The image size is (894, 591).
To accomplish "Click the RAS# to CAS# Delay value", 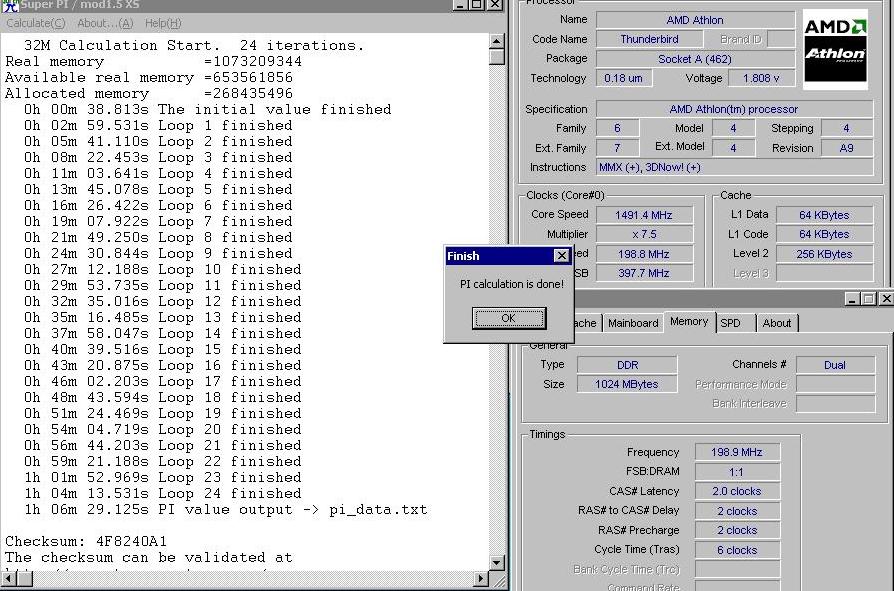I will 737,511.
